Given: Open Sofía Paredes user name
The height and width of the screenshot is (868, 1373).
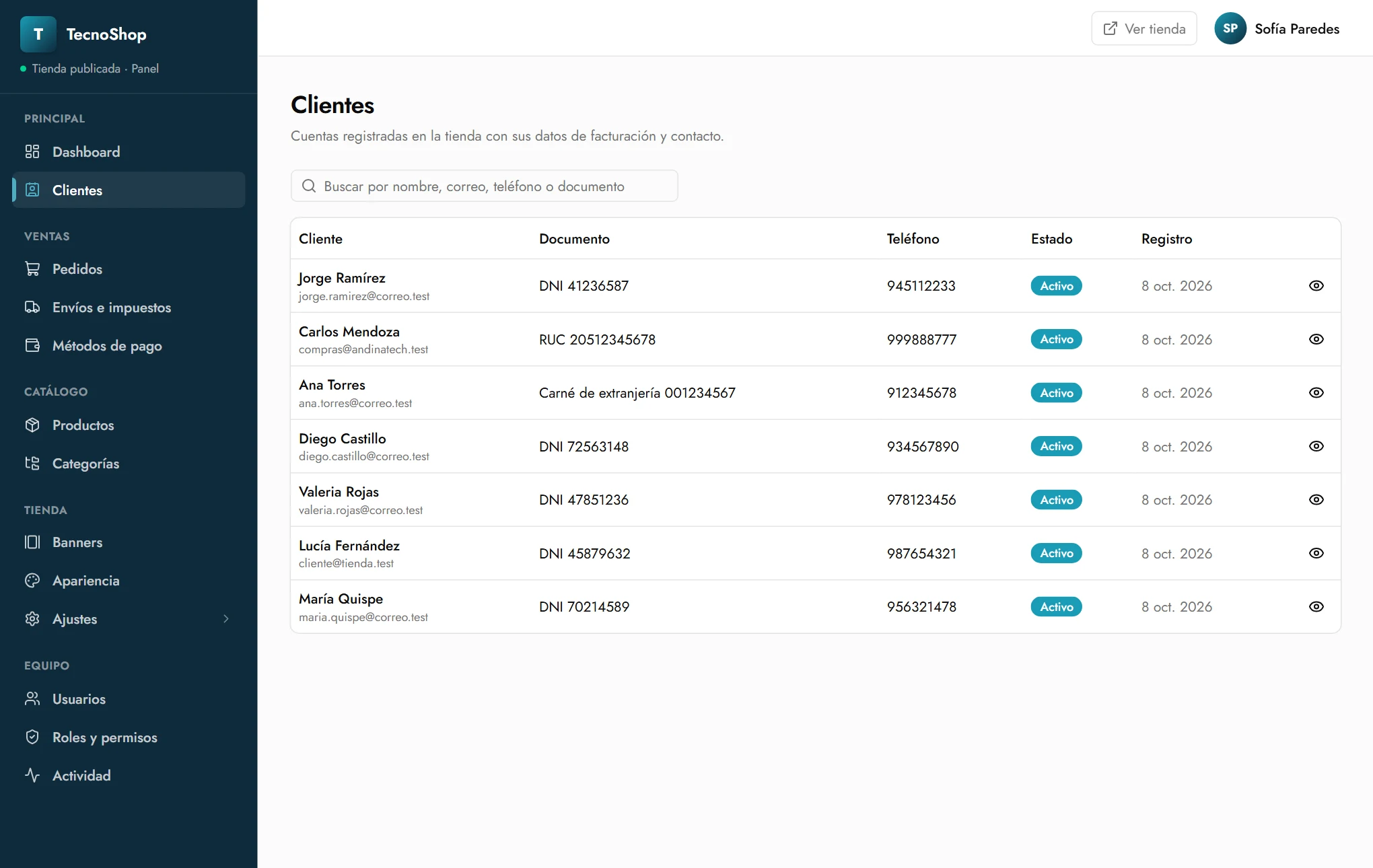Looking at the screenshot, I should 1297,29.
